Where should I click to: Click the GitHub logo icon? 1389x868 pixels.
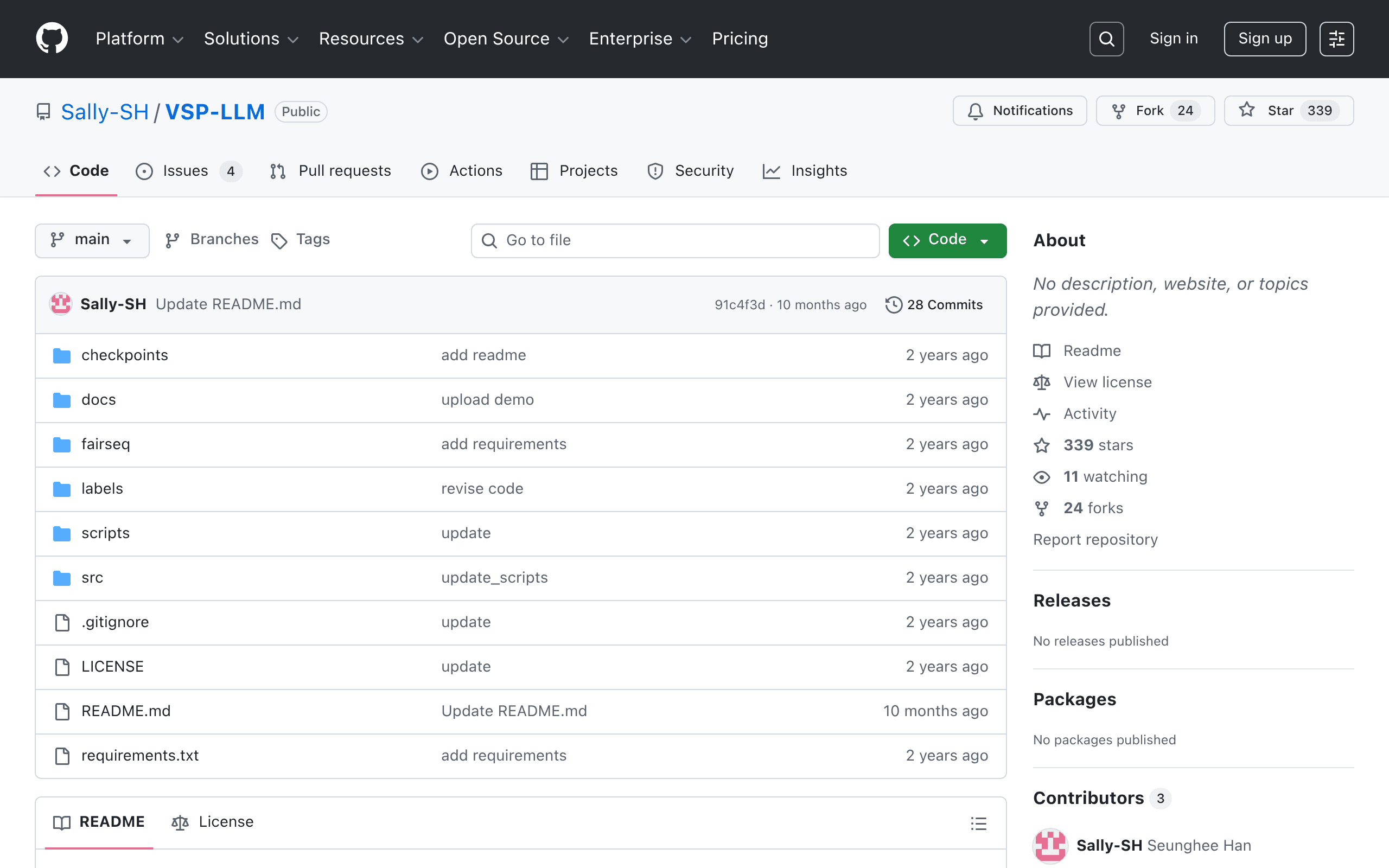(52, 39)
